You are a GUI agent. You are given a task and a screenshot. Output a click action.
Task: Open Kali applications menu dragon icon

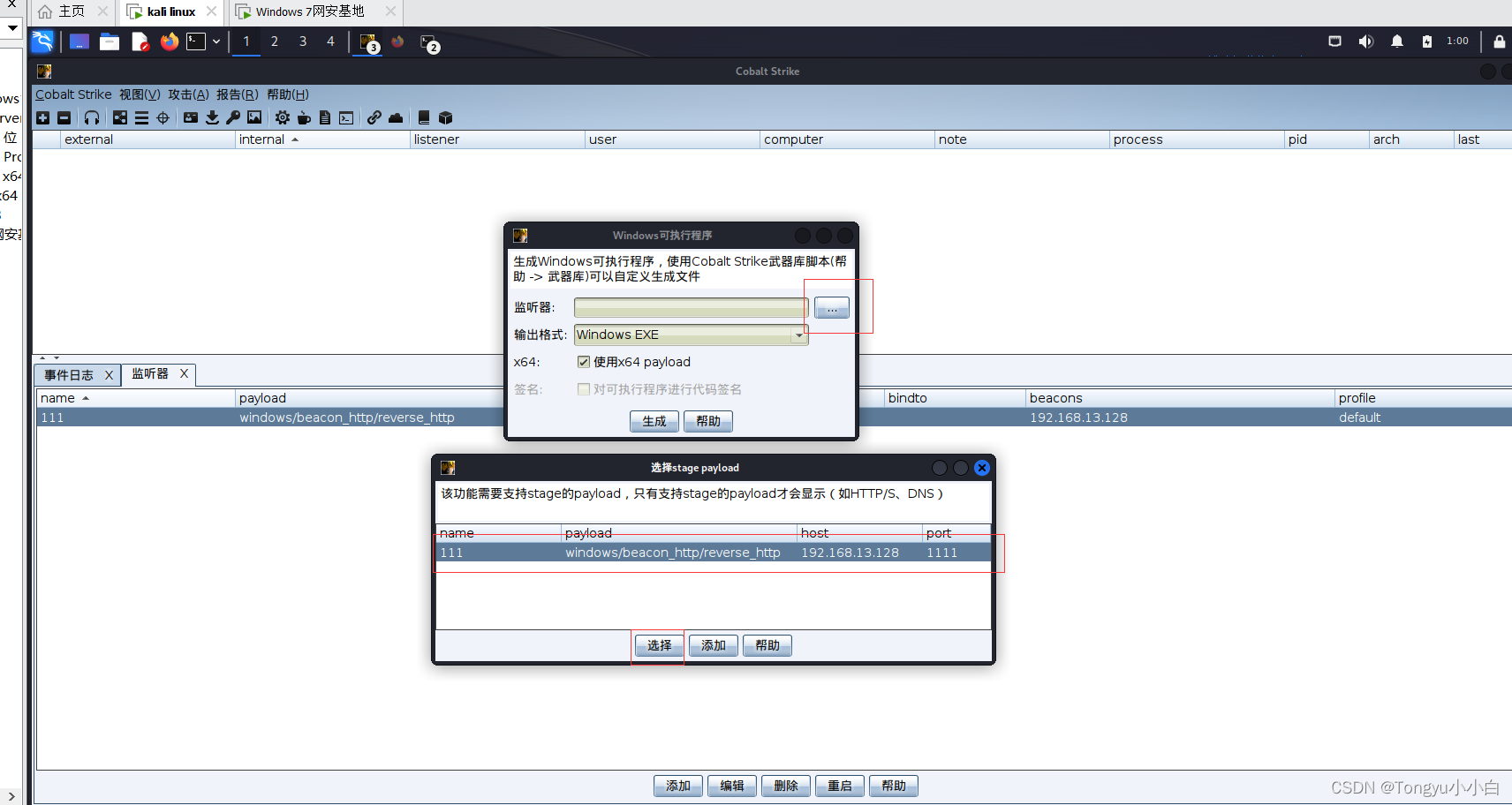click(42, 41)
